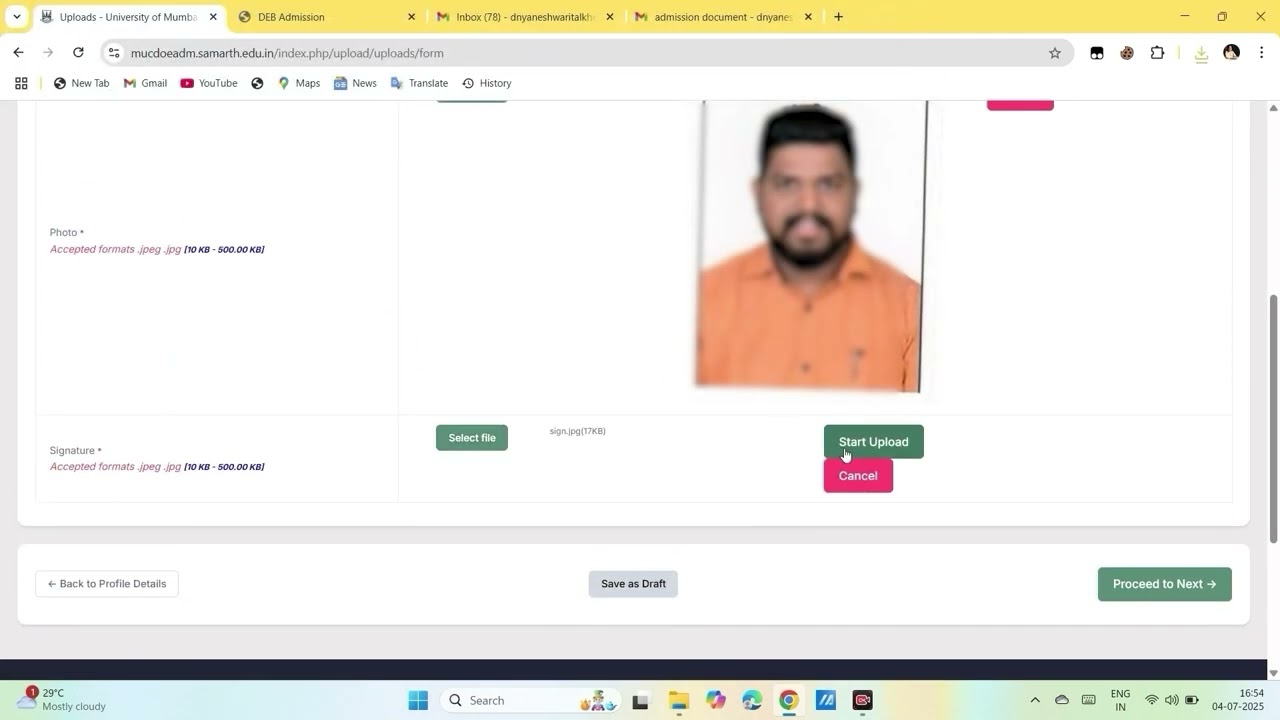The height and width of the screenshot is (720, 1280).
Task: Open the blue slash app in taskbar
Action: coord(826,700)
